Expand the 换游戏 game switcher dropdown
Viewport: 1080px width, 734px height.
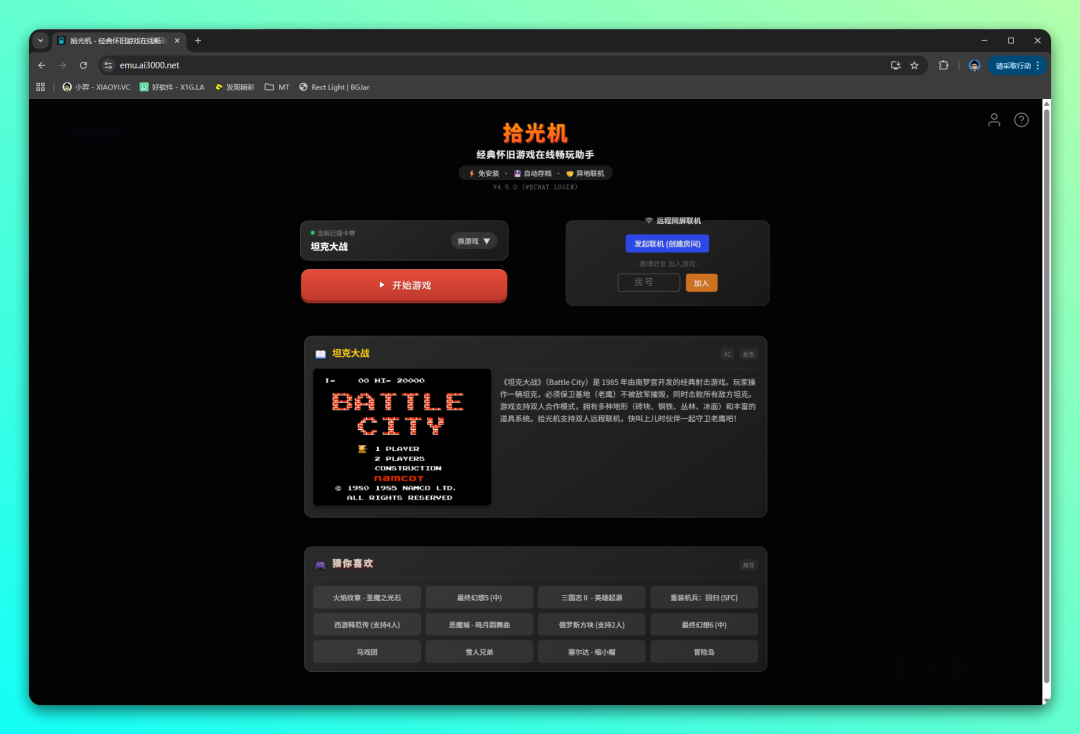pyautogui.click(x=474, y=241)
